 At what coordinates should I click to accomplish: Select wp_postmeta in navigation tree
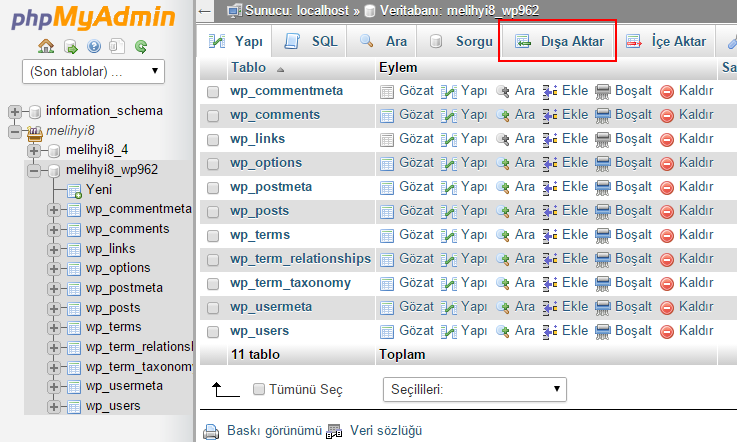click(124, 288)
